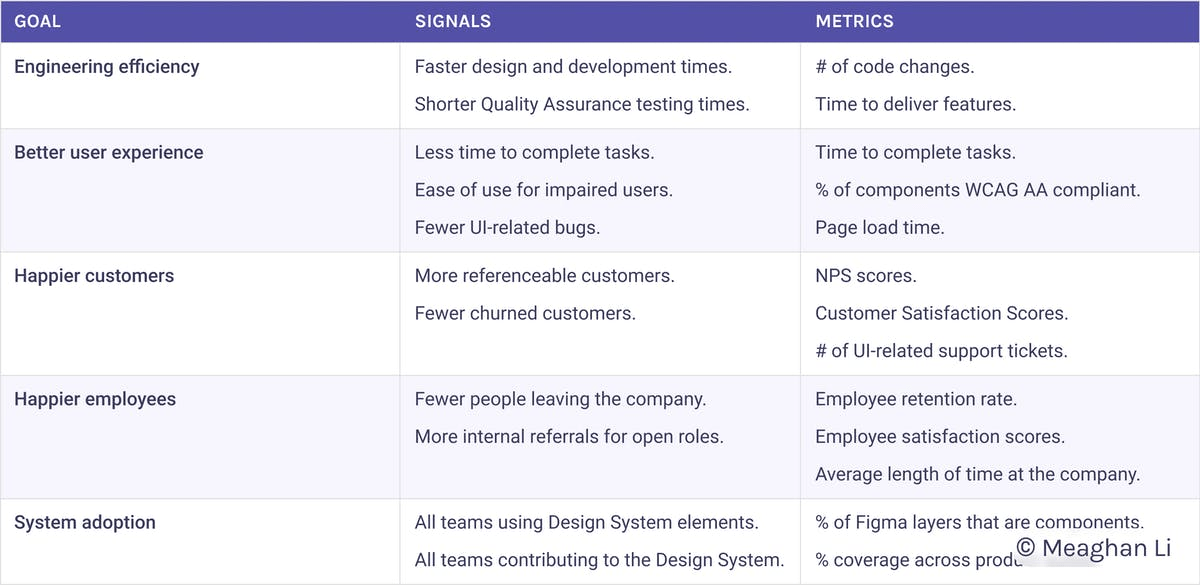The image size is (1200, 585).
Task: Click '# of code changes' metric
Action: pyautogui.click(x=895, y=67)
